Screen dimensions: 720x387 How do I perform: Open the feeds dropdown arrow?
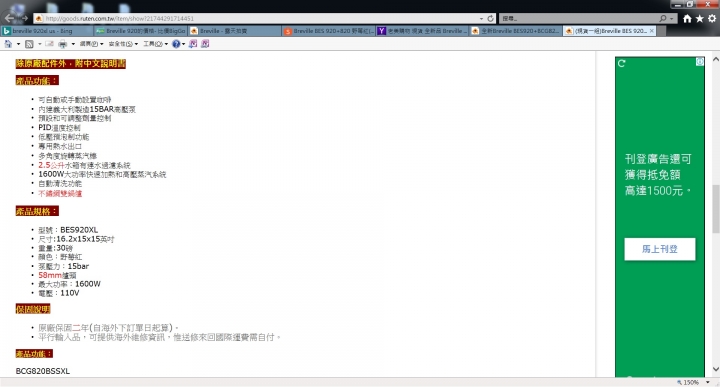click(39, 44)
